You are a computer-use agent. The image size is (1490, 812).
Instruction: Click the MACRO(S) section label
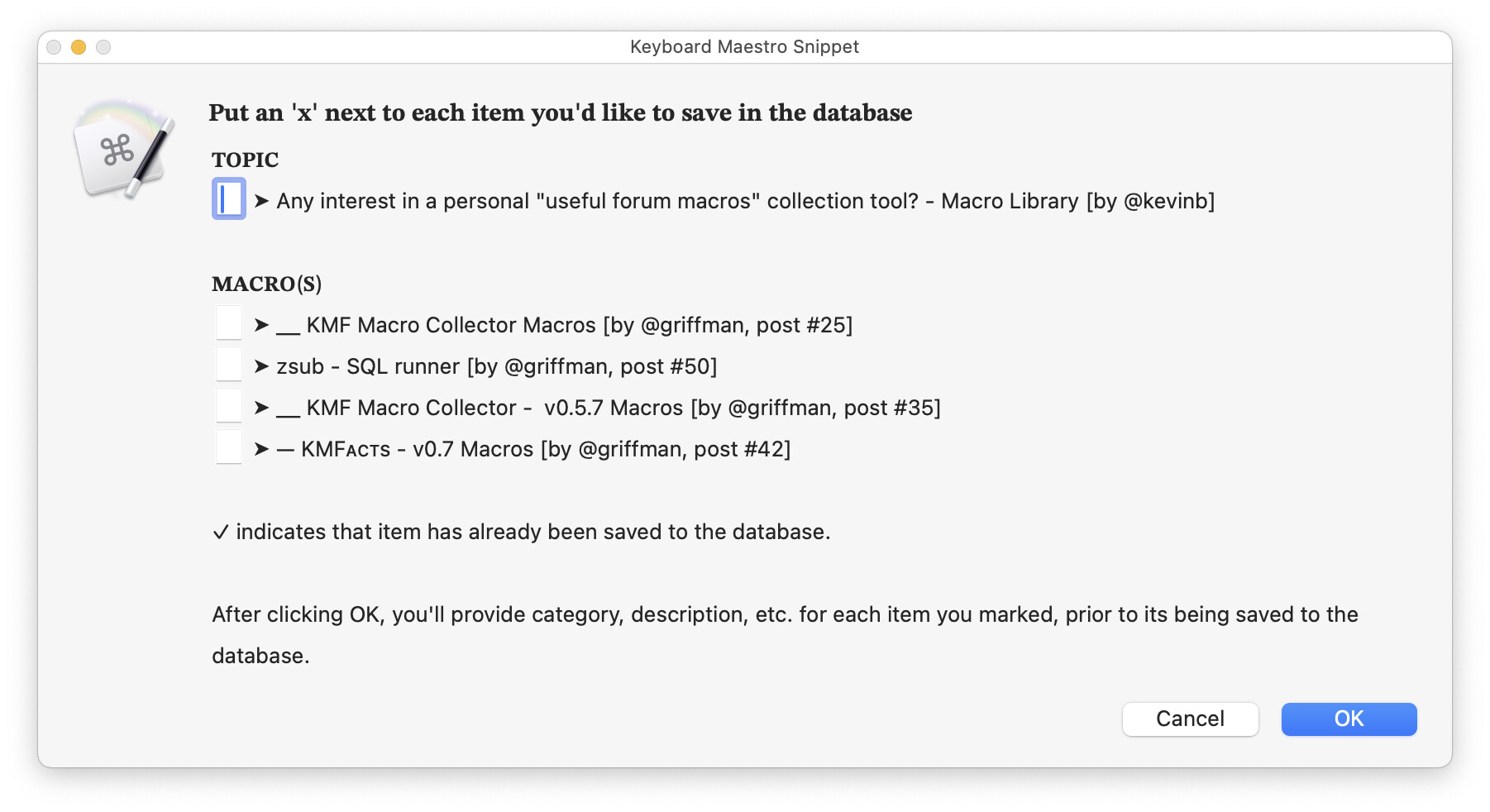(x=266, y=284)
